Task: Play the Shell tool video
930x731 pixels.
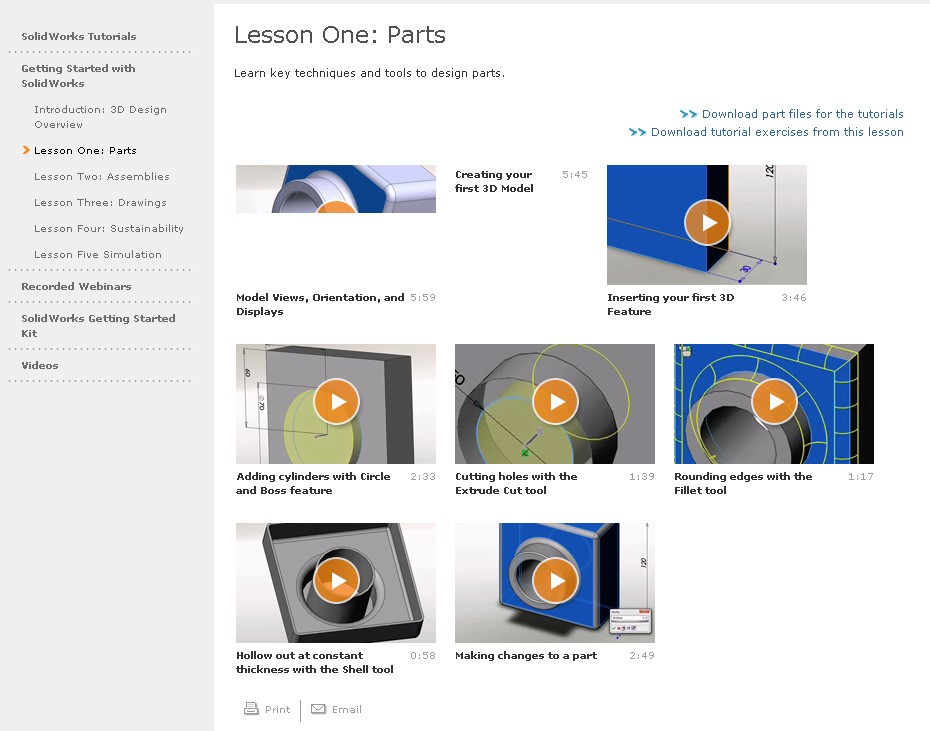Action: pyautogui.click(x=337, y=581)
